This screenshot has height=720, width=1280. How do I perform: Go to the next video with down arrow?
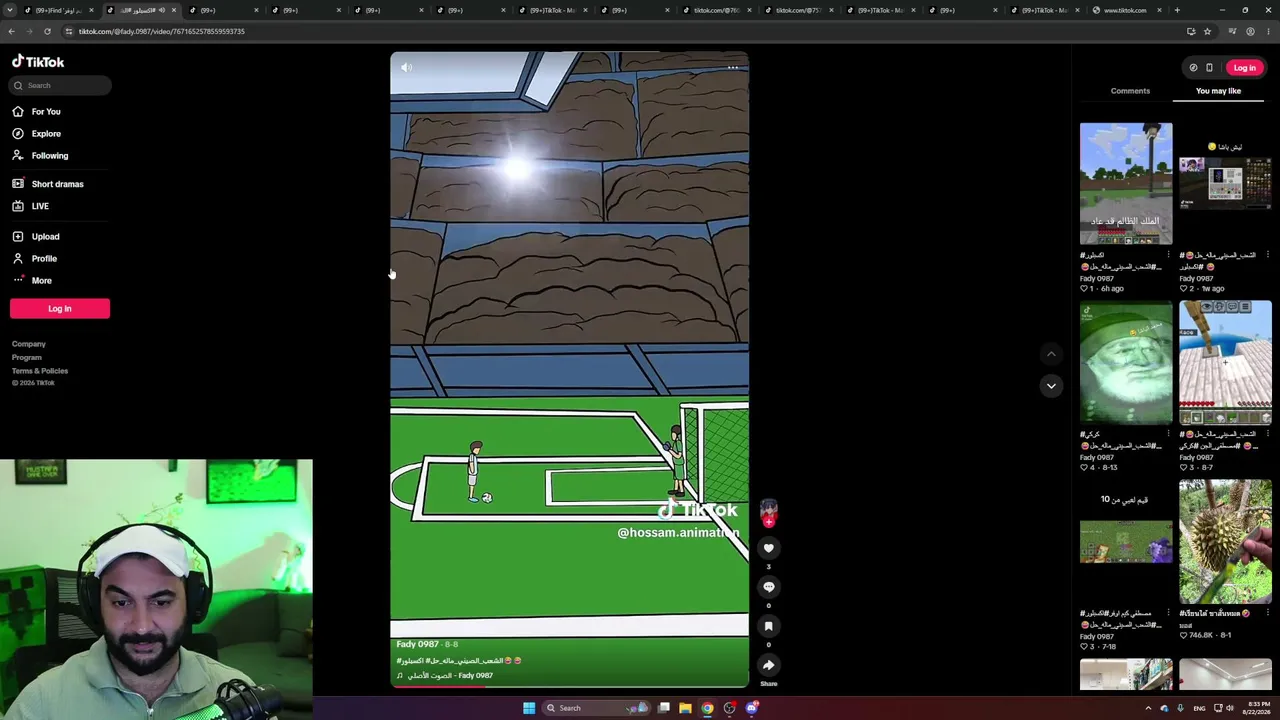(1051, 385)
